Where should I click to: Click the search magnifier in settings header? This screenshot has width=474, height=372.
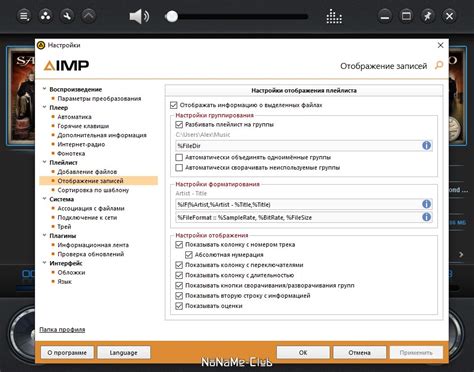point(439,65)
